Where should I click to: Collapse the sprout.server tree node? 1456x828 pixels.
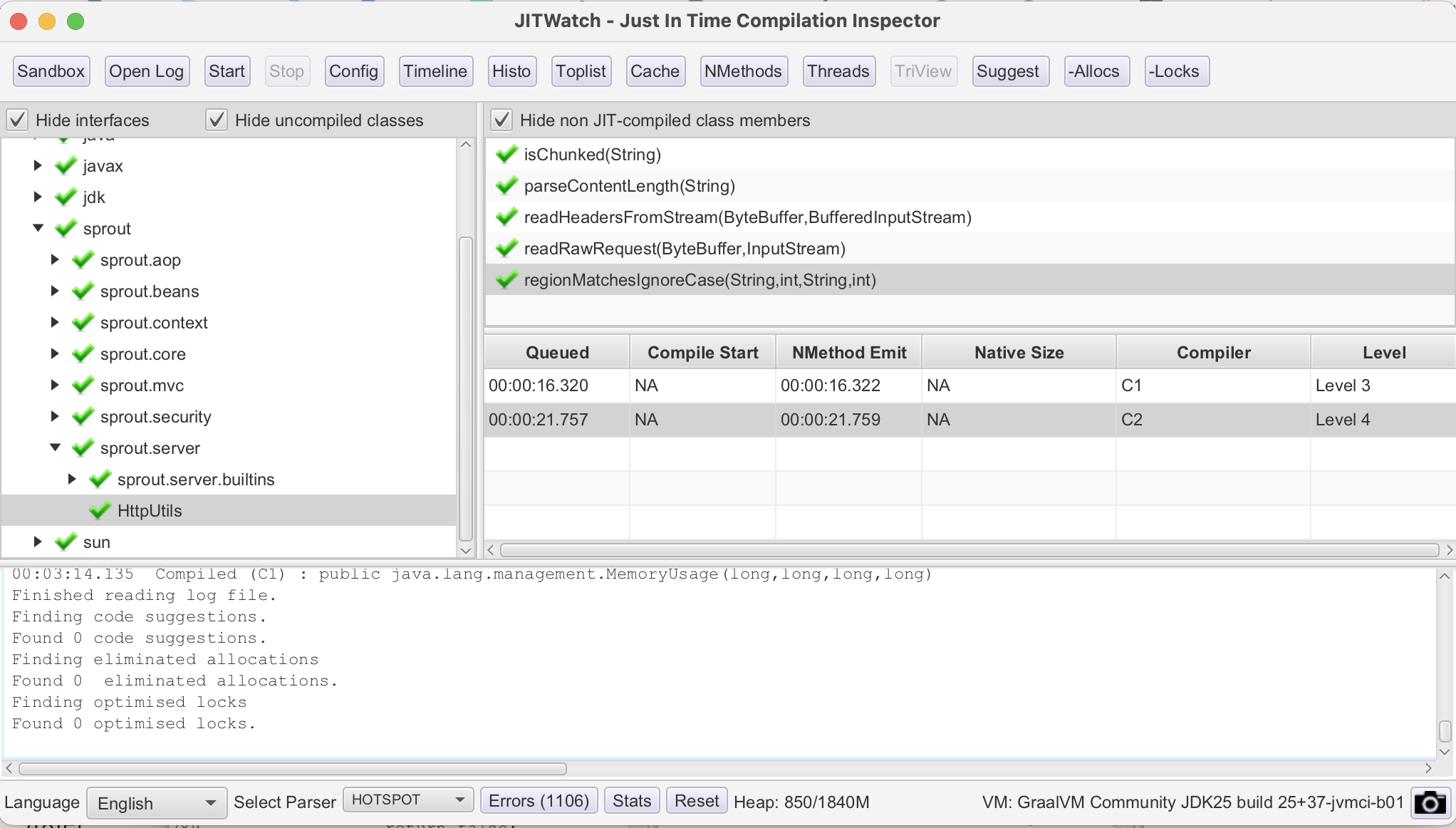click(x=55, y=448)
